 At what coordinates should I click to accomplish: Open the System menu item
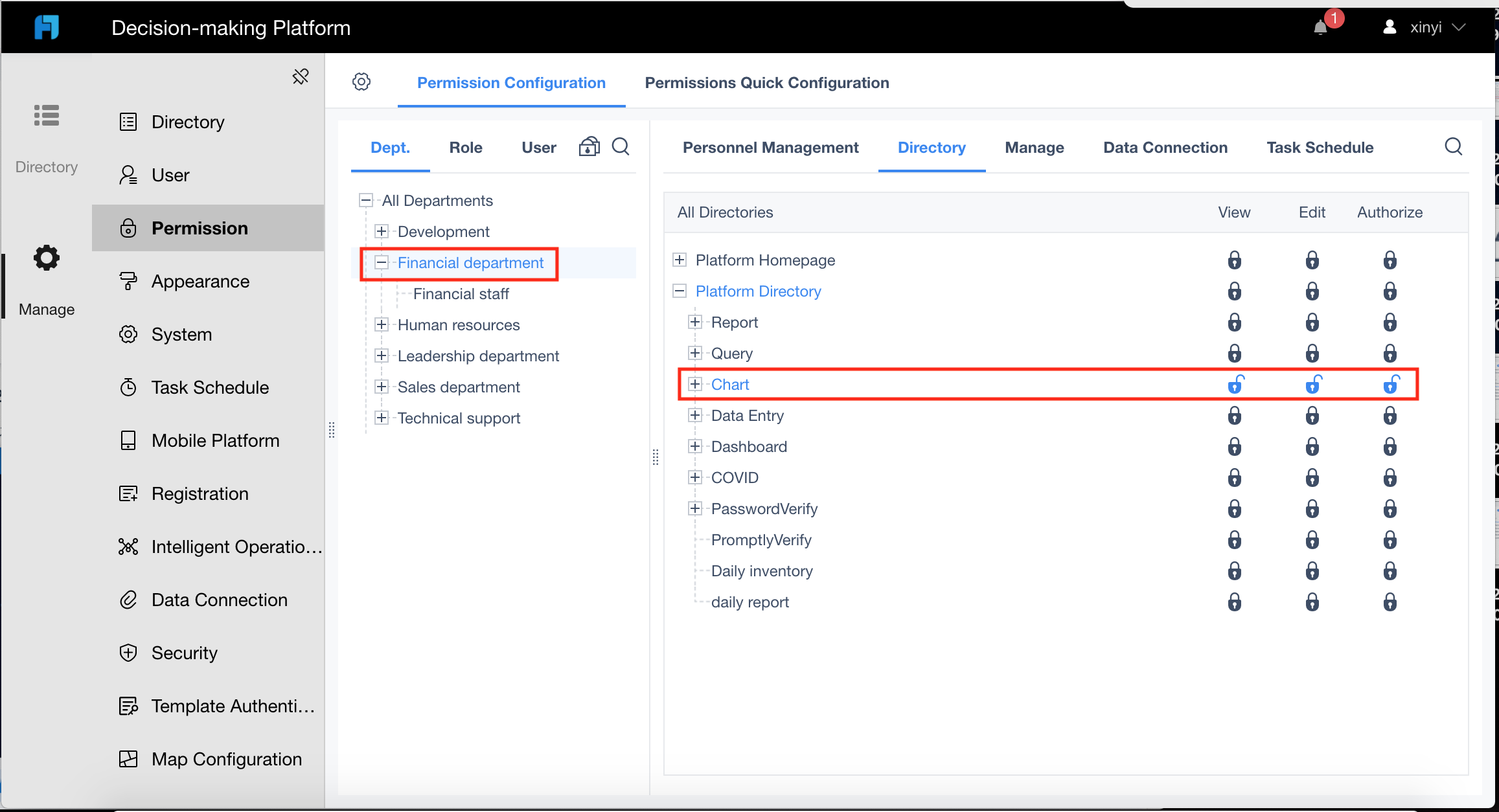coord(208,334)
